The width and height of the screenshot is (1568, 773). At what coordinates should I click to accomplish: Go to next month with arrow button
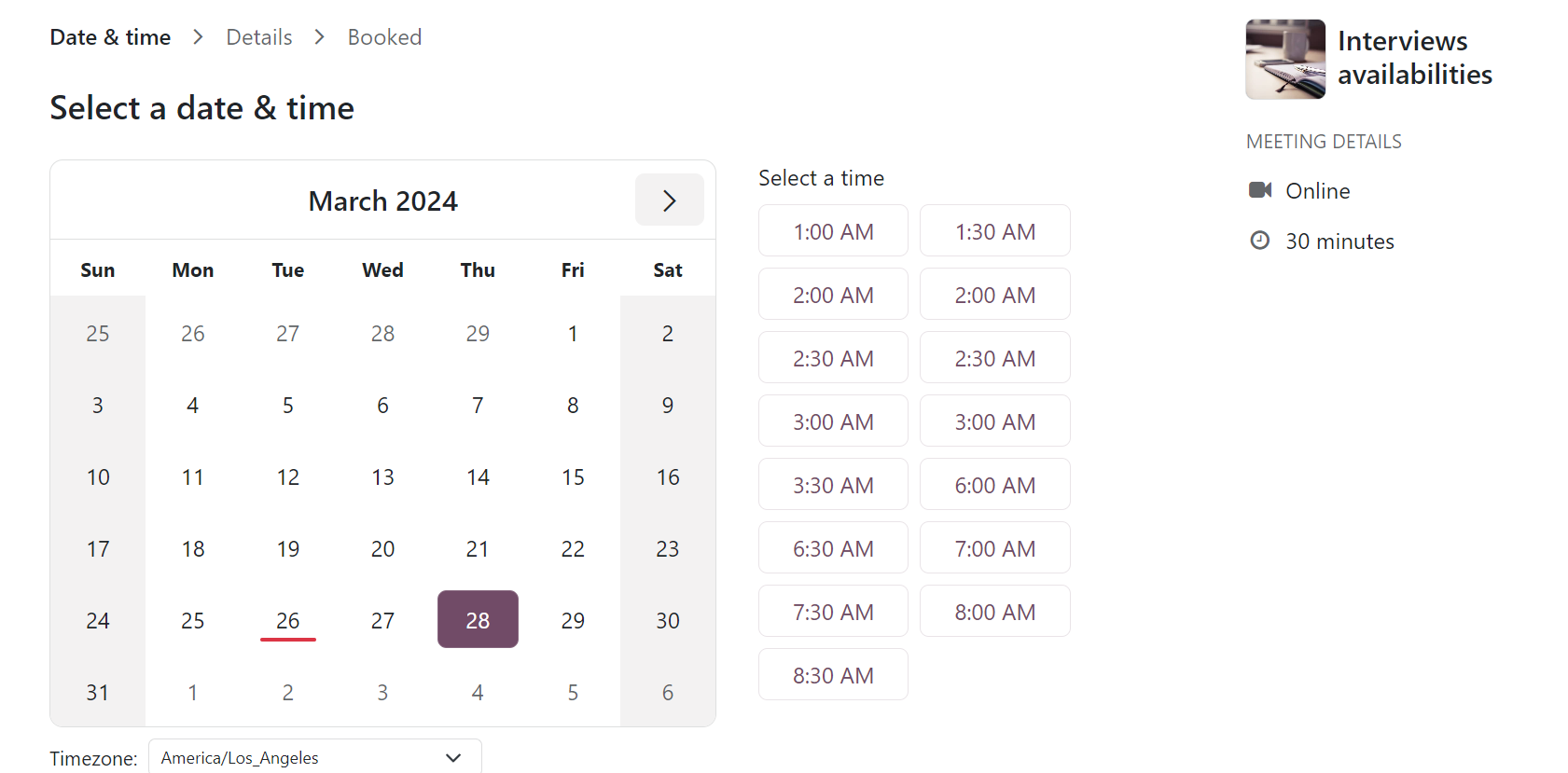[x=669, y=200]
